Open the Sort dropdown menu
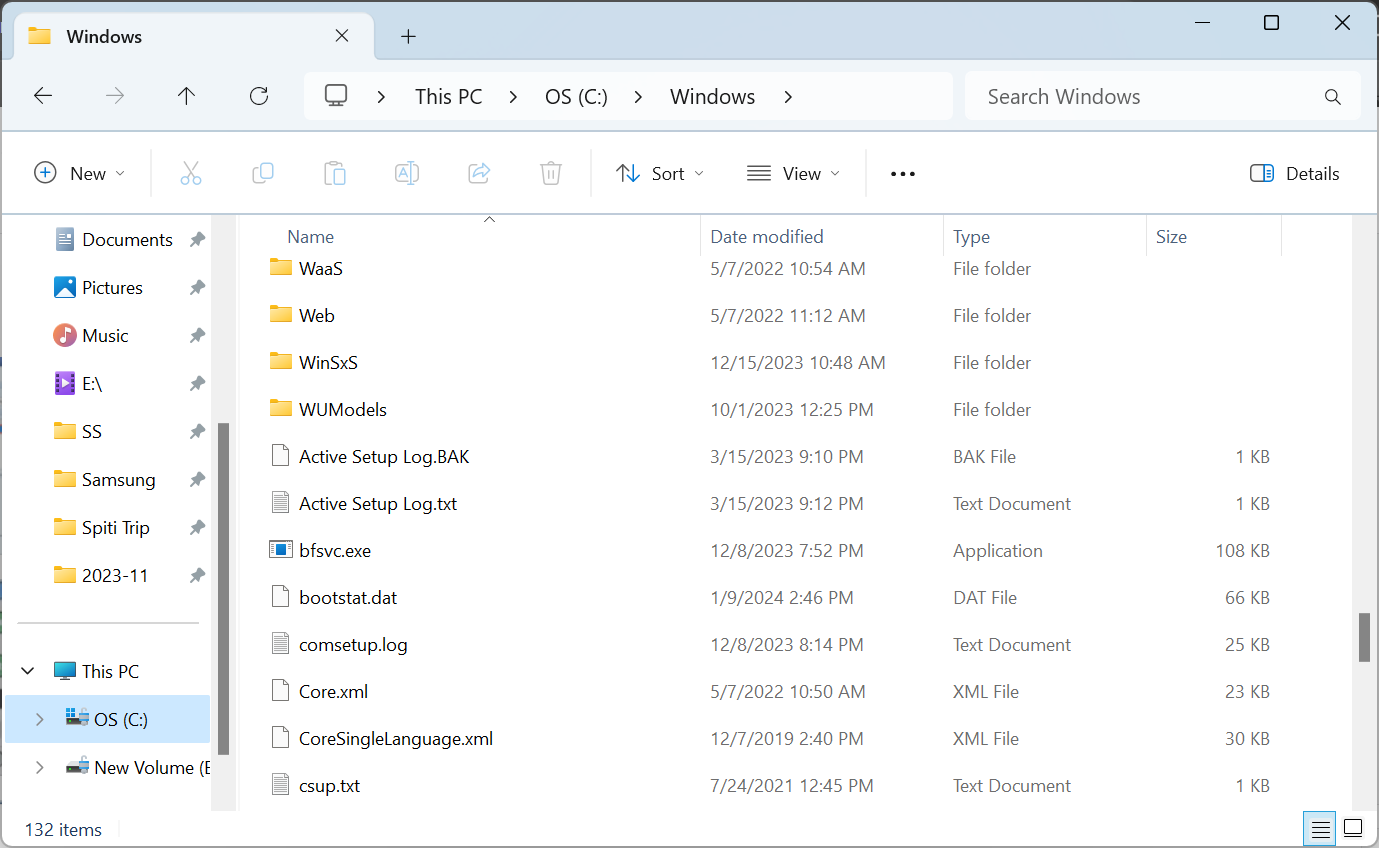 660,173
